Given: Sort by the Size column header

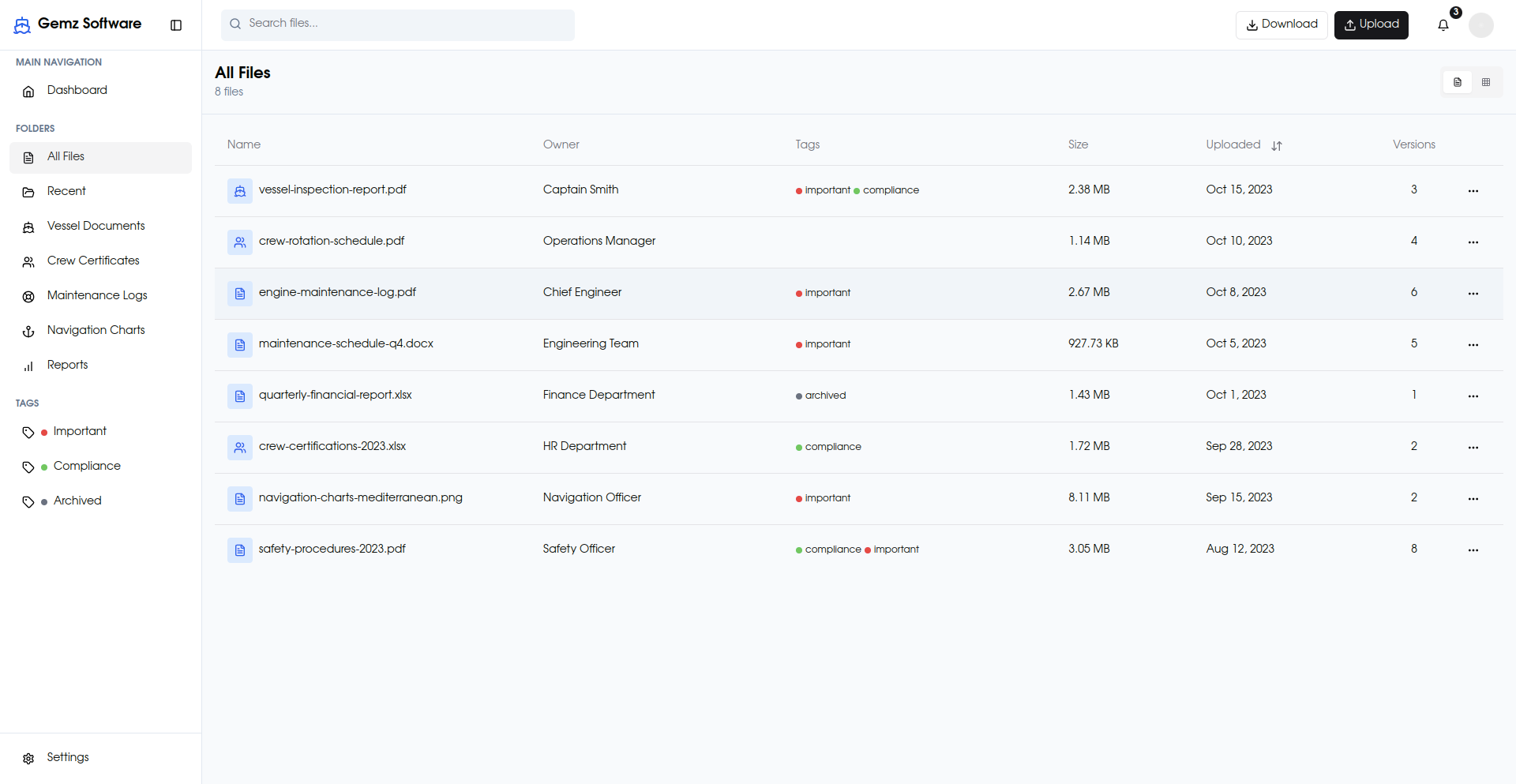Looking at the screenshot, I should click(1078, 144).
